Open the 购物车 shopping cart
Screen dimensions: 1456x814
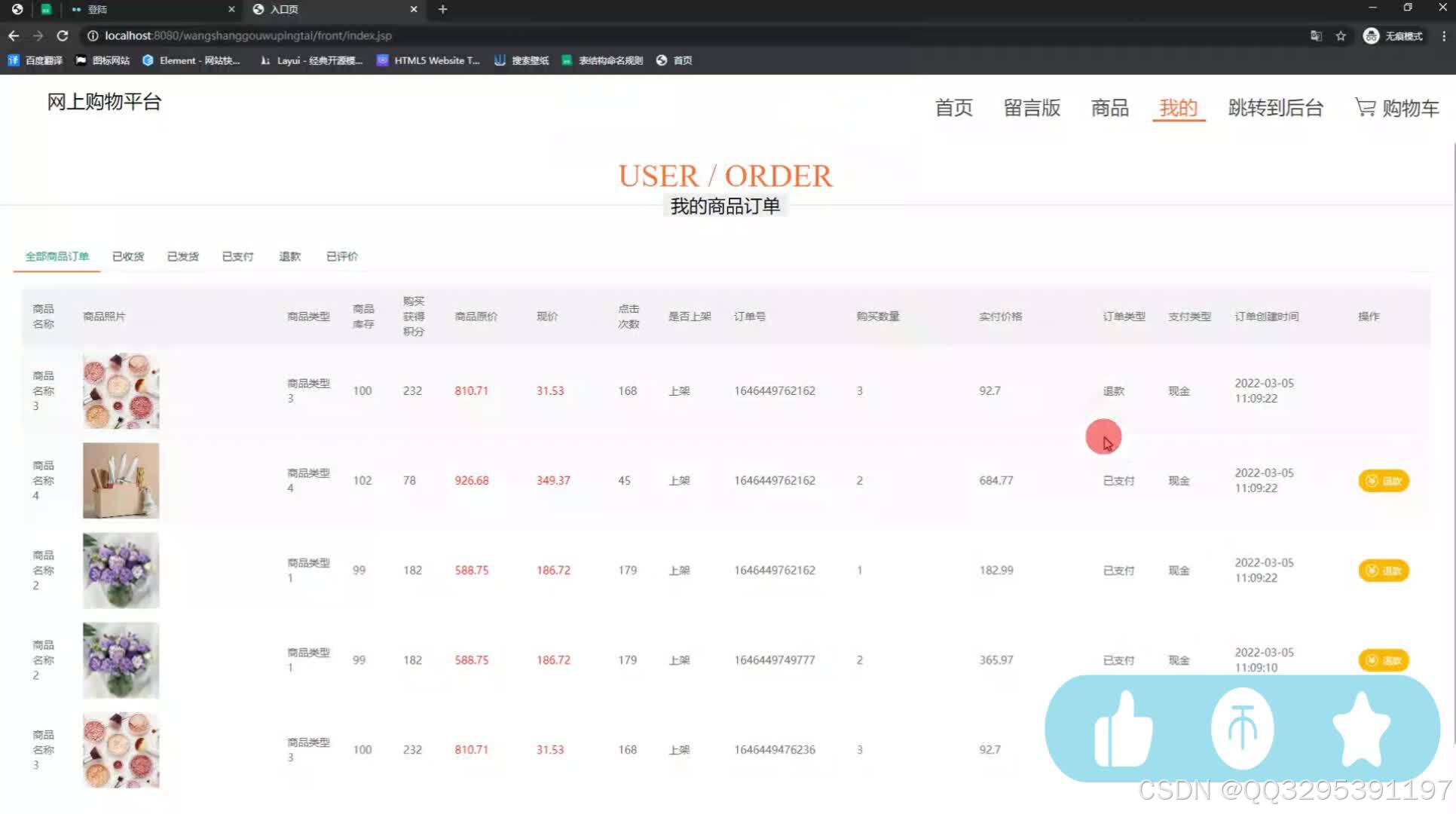1397,108
